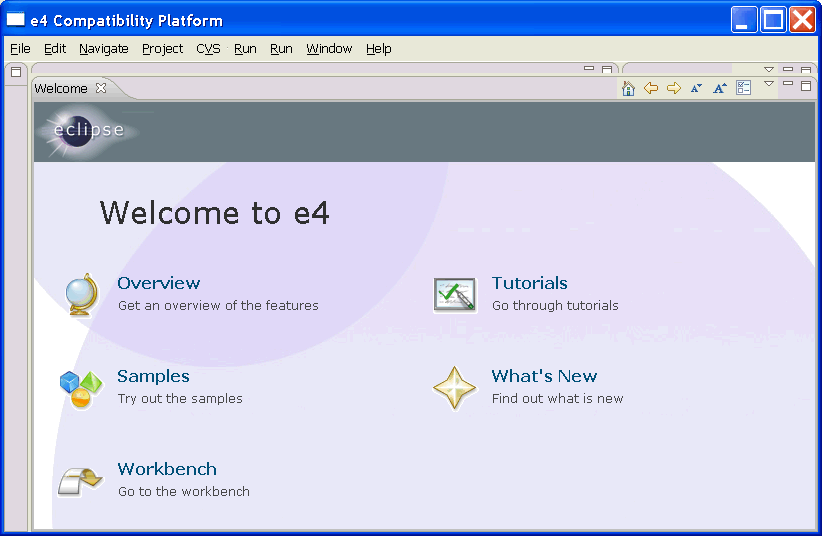The image size is (822, 536).
Task: Open the Help menu
Action: pos(378,49)
